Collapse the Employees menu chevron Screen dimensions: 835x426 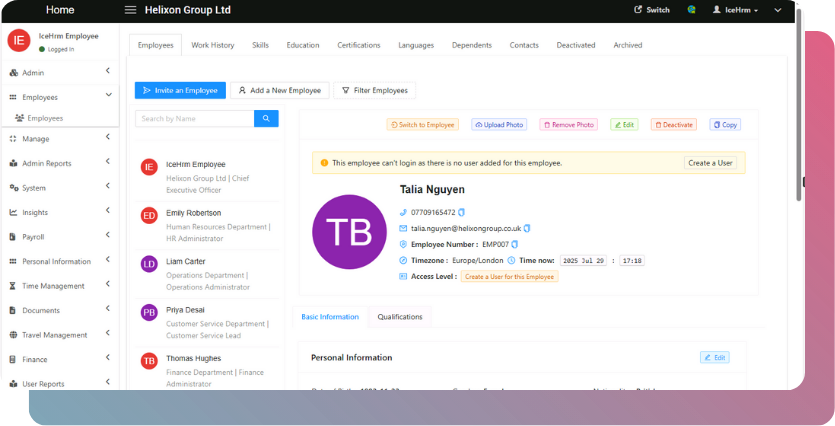point(109,95)
